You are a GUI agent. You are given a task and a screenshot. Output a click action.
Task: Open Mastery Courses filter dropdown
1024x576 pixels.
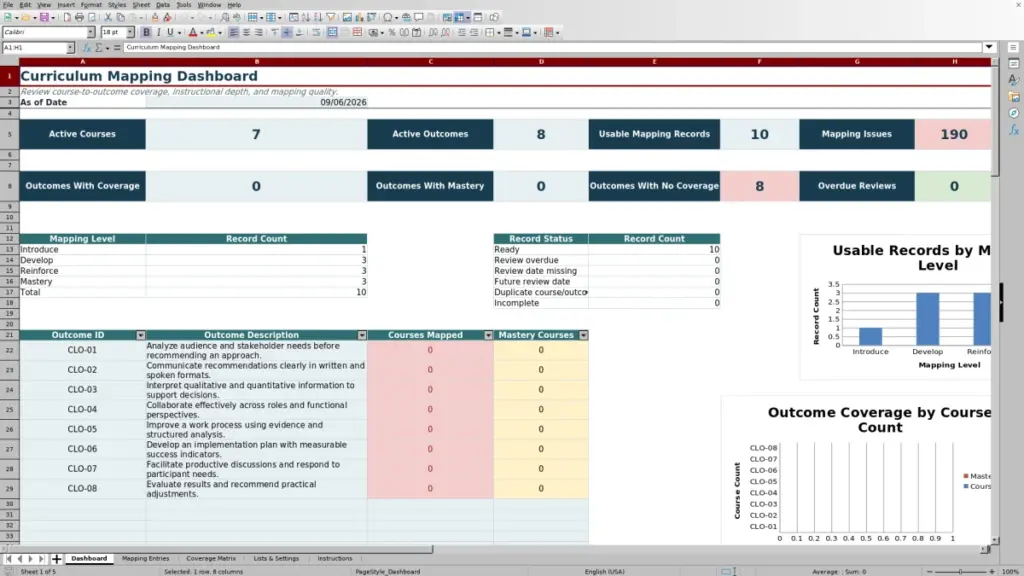(x=583, y=335)
